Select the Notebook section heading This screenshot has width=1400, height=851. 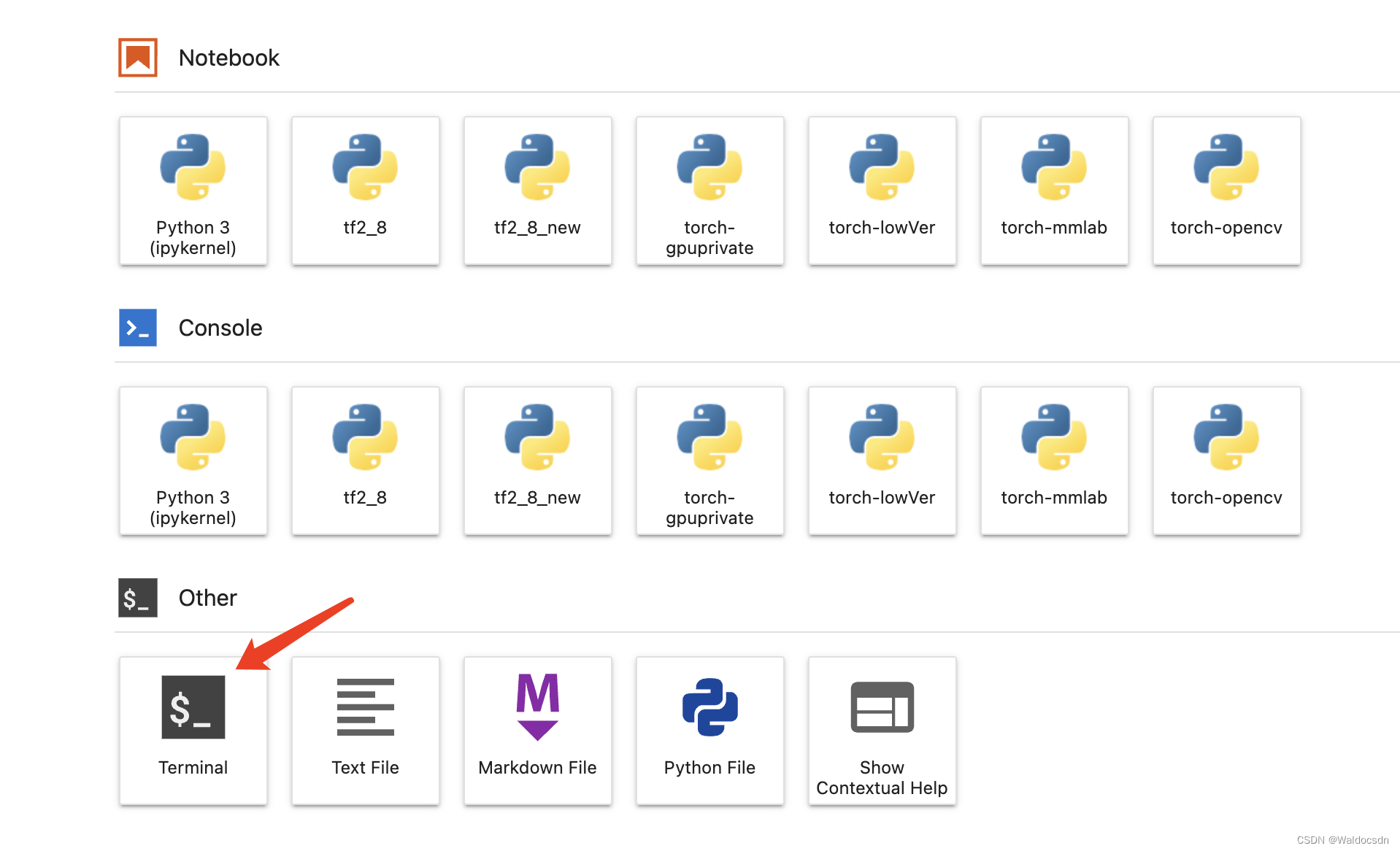[x=229, y=58]
